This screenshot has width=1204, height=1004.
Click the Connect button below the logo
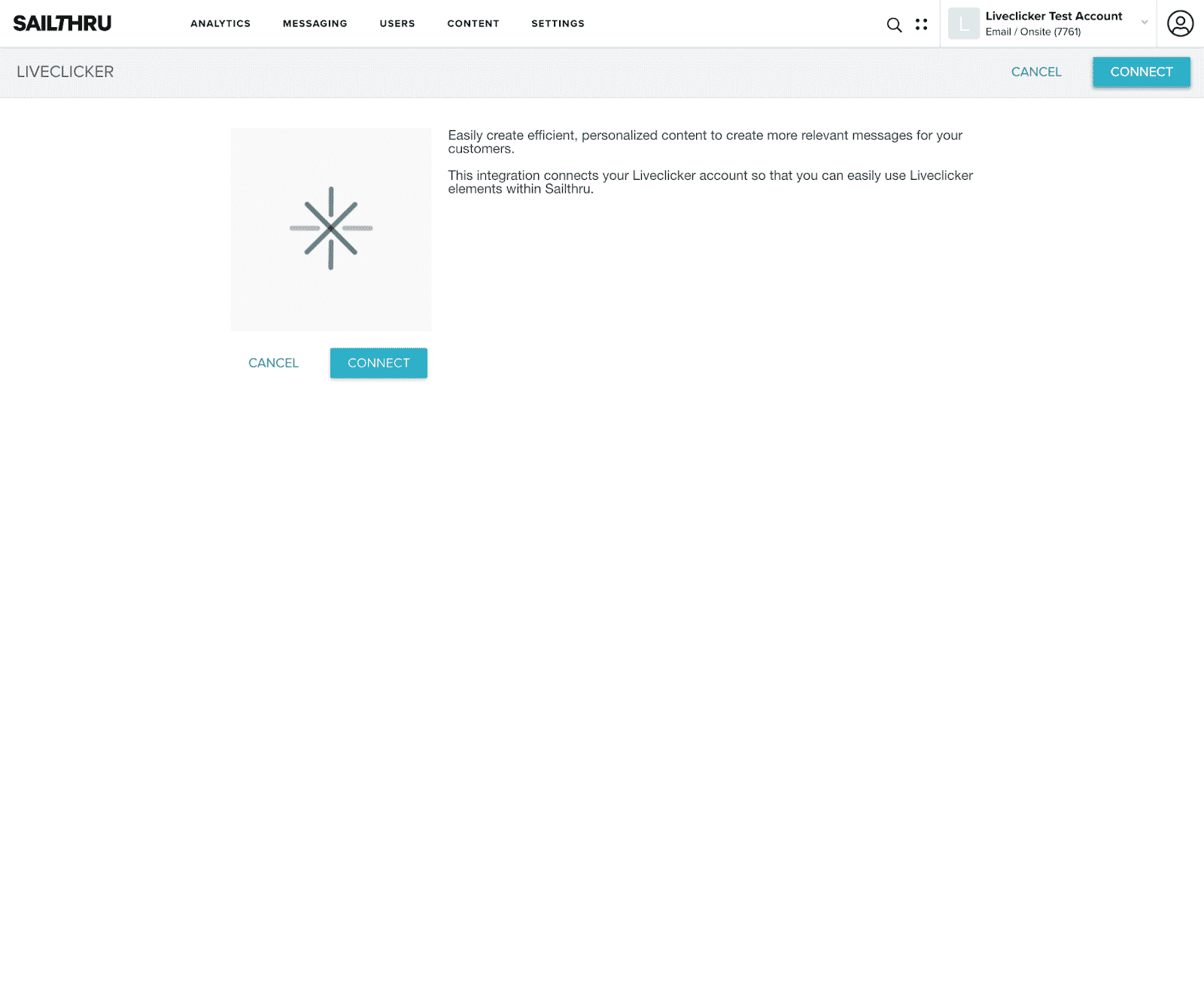coord(378,363)
